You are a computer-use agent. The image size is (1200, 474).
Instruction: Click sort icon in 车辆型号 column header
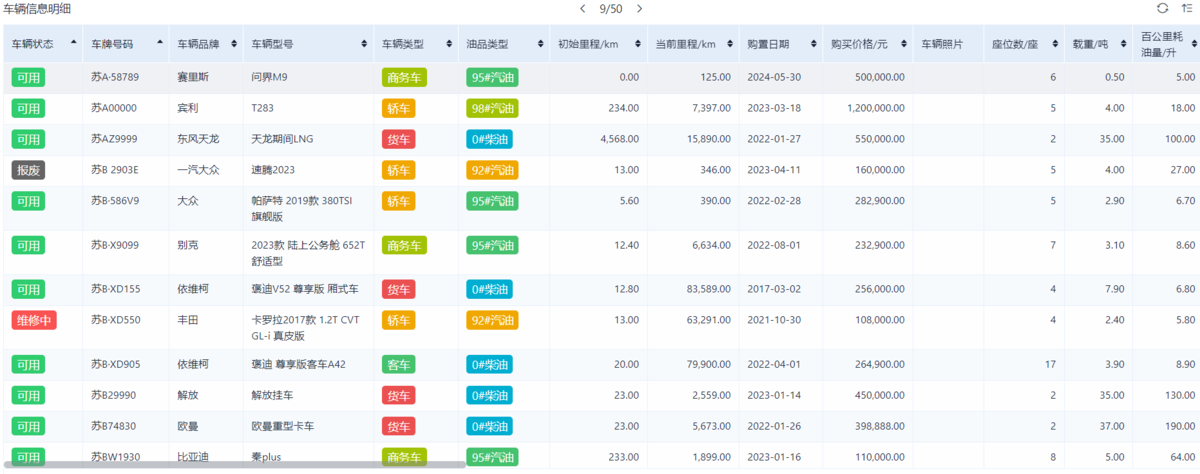[366, 44]
